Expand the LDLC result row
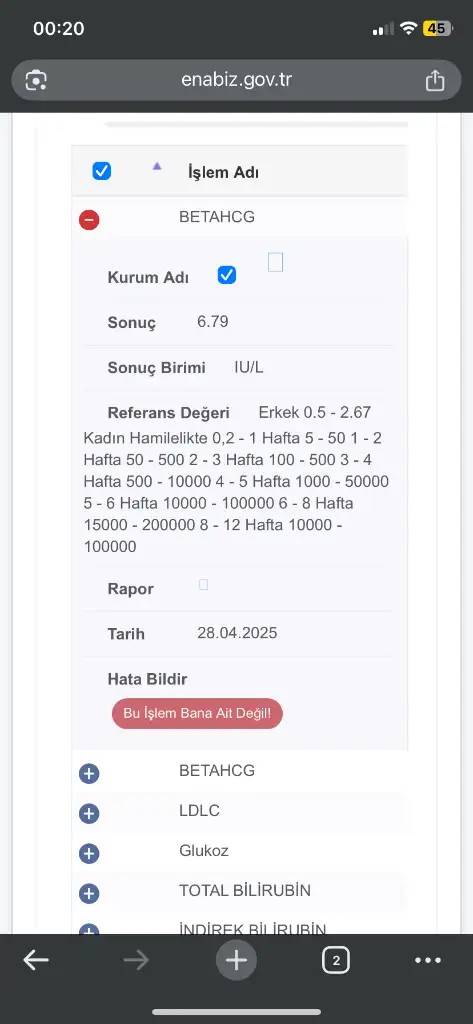 (89, 814)
